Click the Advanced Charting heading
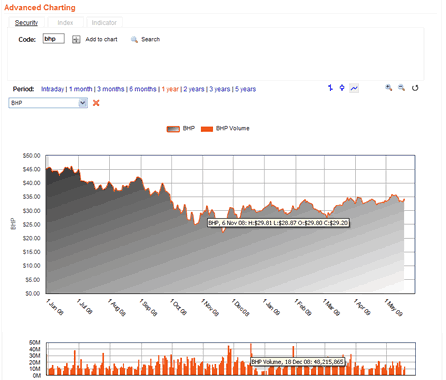 click(x=40, y=8)
